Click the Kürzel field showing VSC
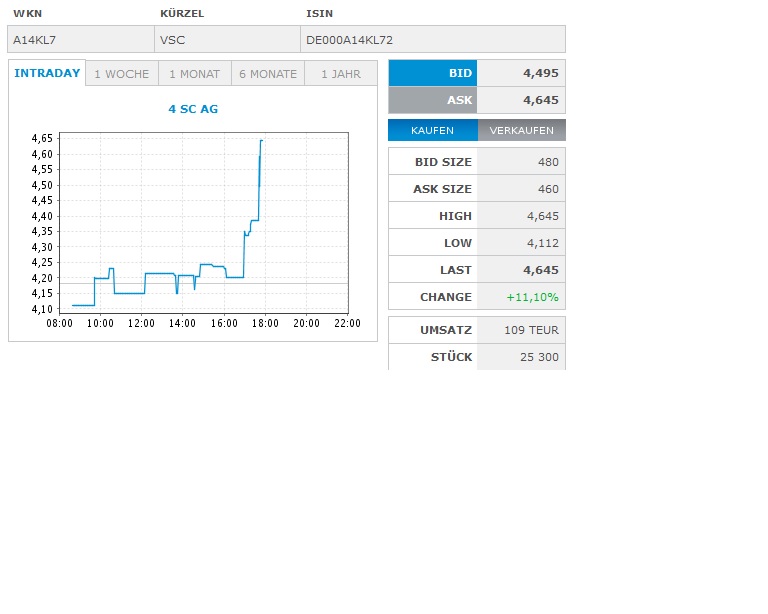Screen dimensions: 768x614 pyautogui.click(x=227, y=39)
